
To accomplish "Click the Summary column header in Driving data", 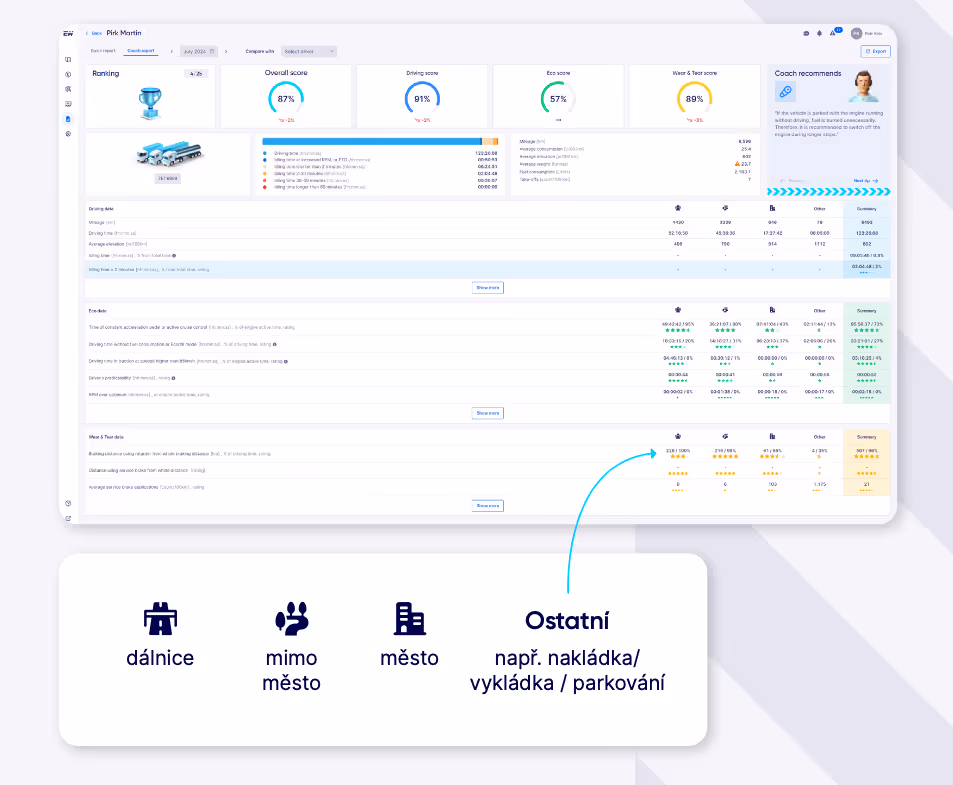I will (866, 209).
